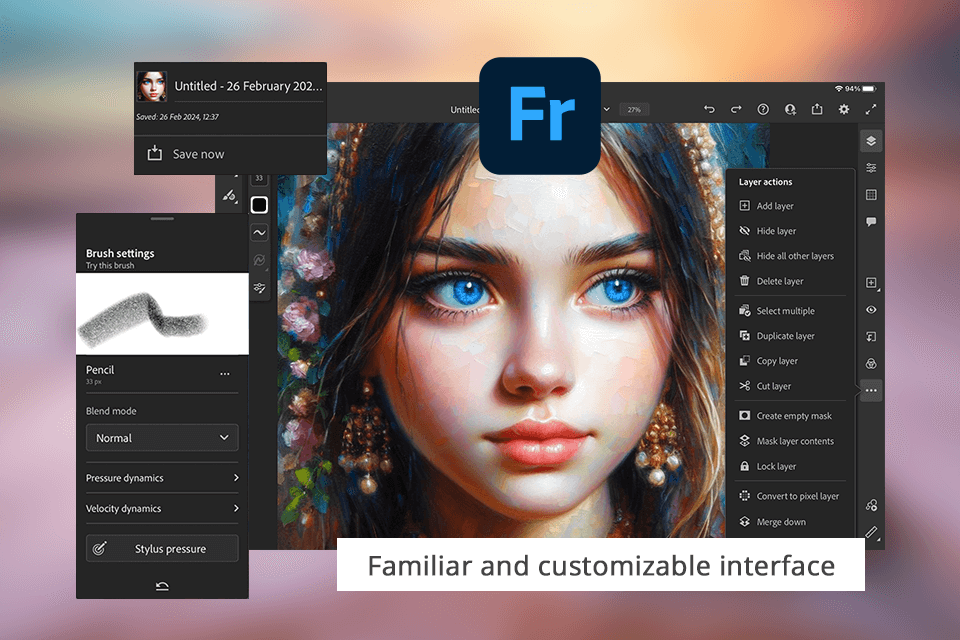Open the Help question mark icon
This screenshot has height=640, width=960.
(x=763, y=109)
